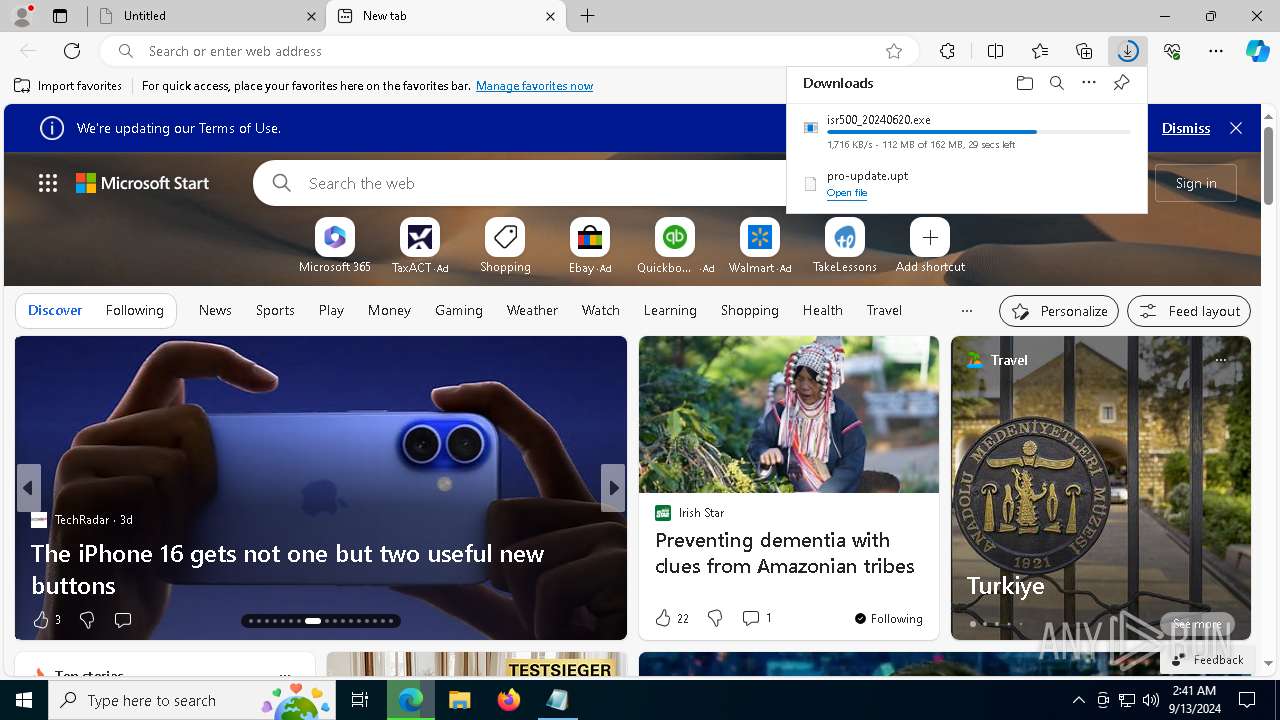Image resolution: width=1280 pixels, height=720 pixels.
Task: Dislike the iPhone 16 article
Action: (87, 620)
